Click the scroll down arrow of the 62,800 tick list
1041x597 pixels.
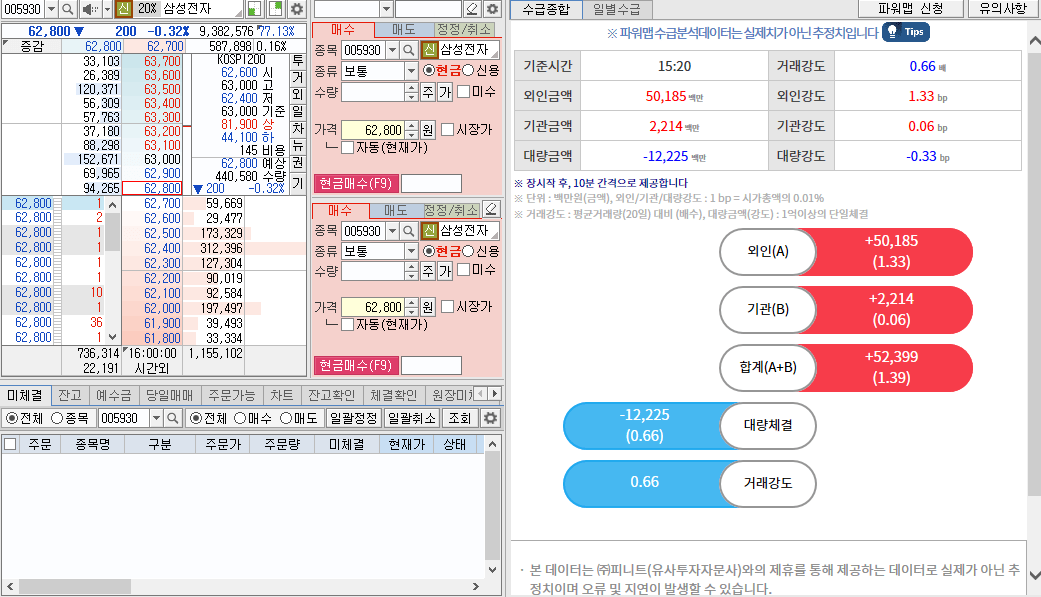tap(112, 337)
